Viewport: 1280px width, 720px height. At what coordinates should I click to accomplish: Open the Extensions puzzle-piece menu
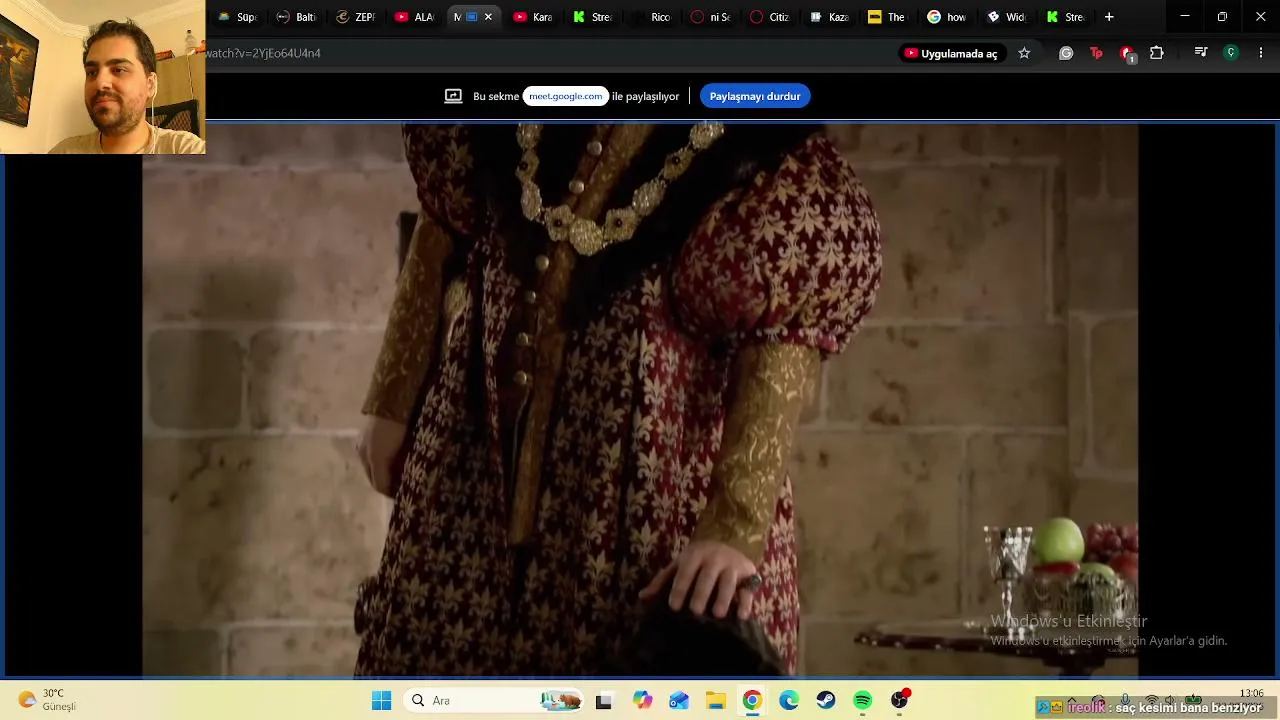[1157, 53]
